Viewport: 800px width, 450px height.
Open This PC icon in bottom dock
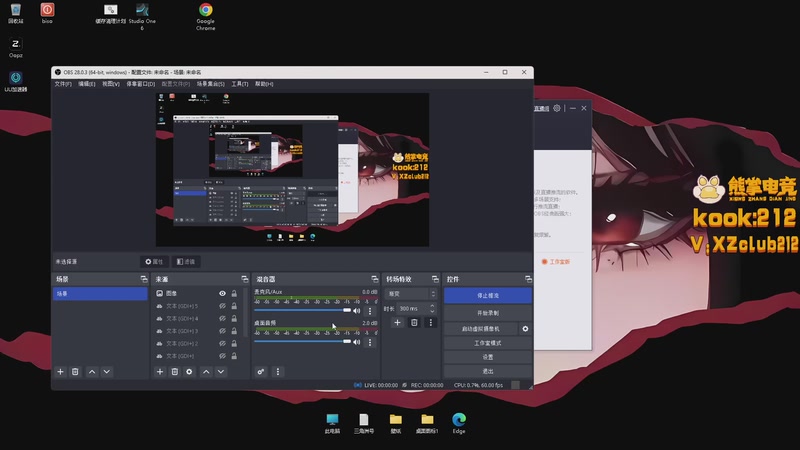pyautogui.click(x=332, y=423)
